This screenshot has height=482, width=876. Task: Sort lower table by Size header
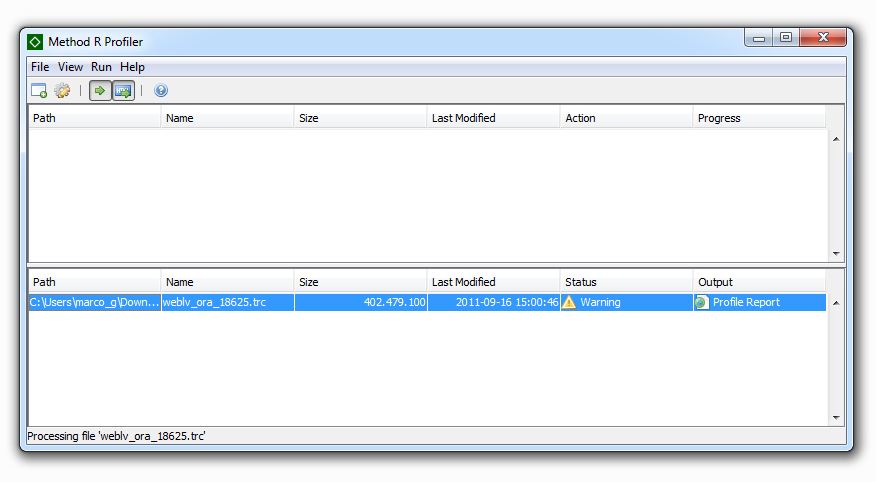[360, 282]
